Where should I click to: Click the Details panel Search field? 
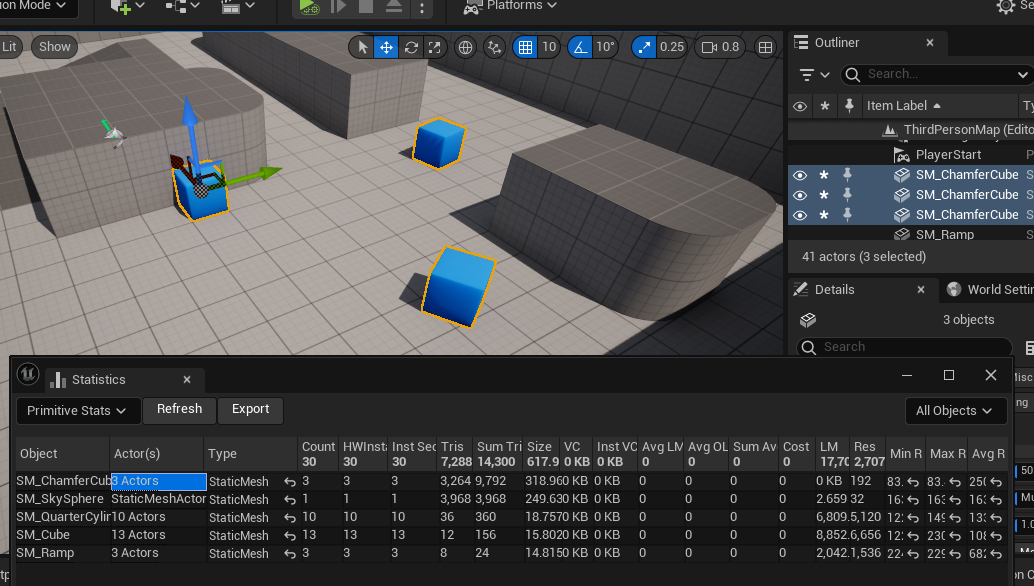[903, 347]
